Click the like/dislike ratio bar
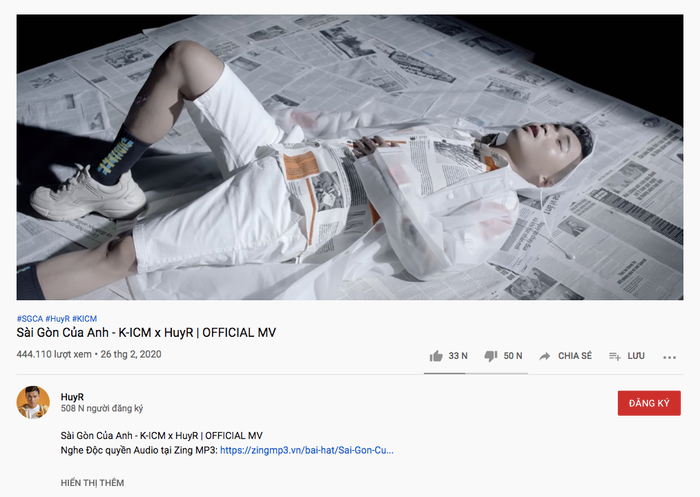 (x=476, y=373)
